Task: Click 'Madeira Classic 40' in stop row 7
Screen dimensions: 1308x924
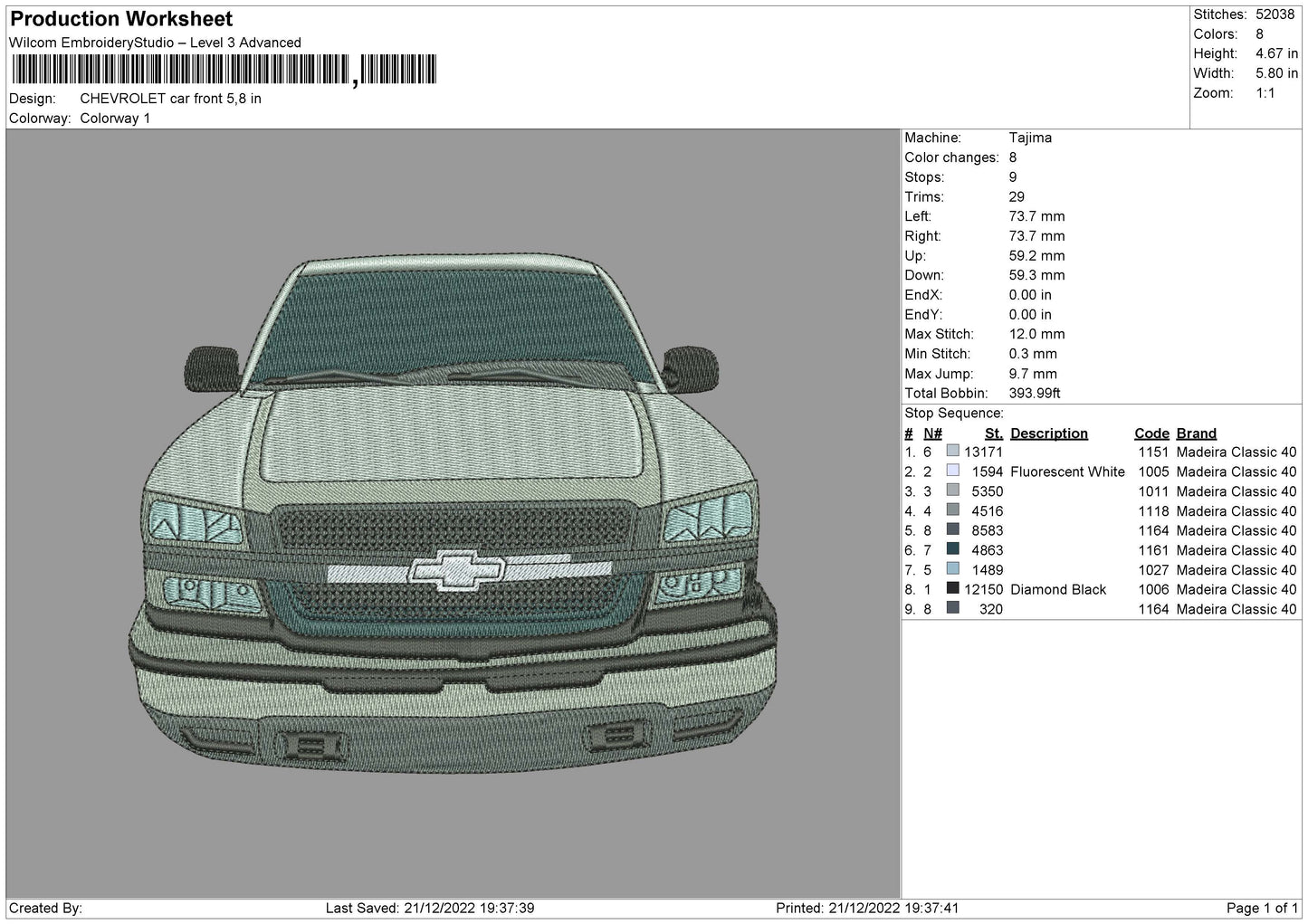Action: tap(1236, 570)
